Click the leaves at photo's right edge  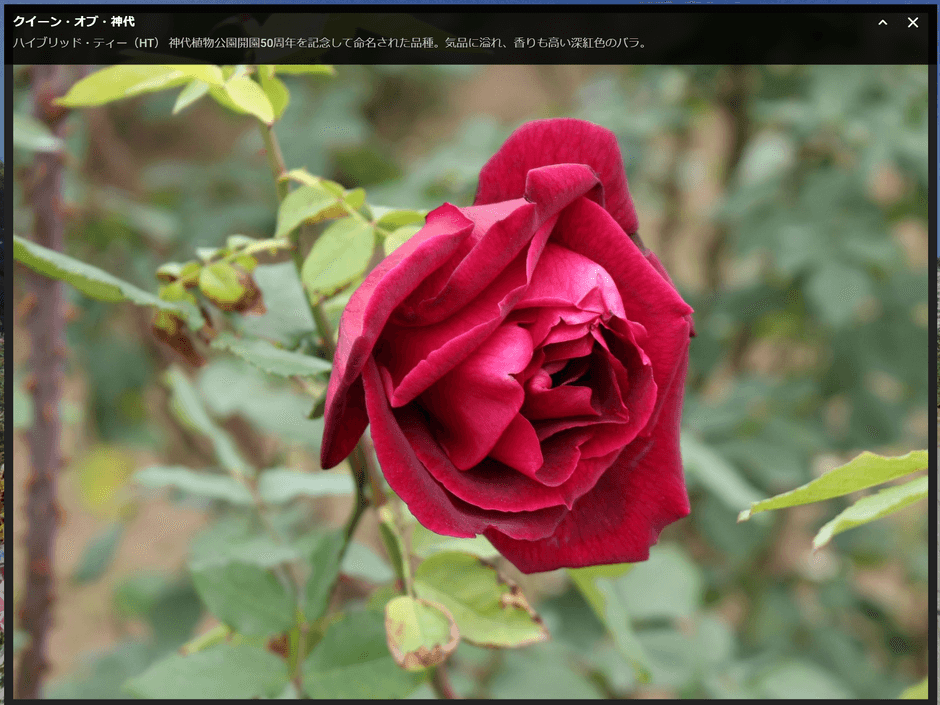coord(860,490)
